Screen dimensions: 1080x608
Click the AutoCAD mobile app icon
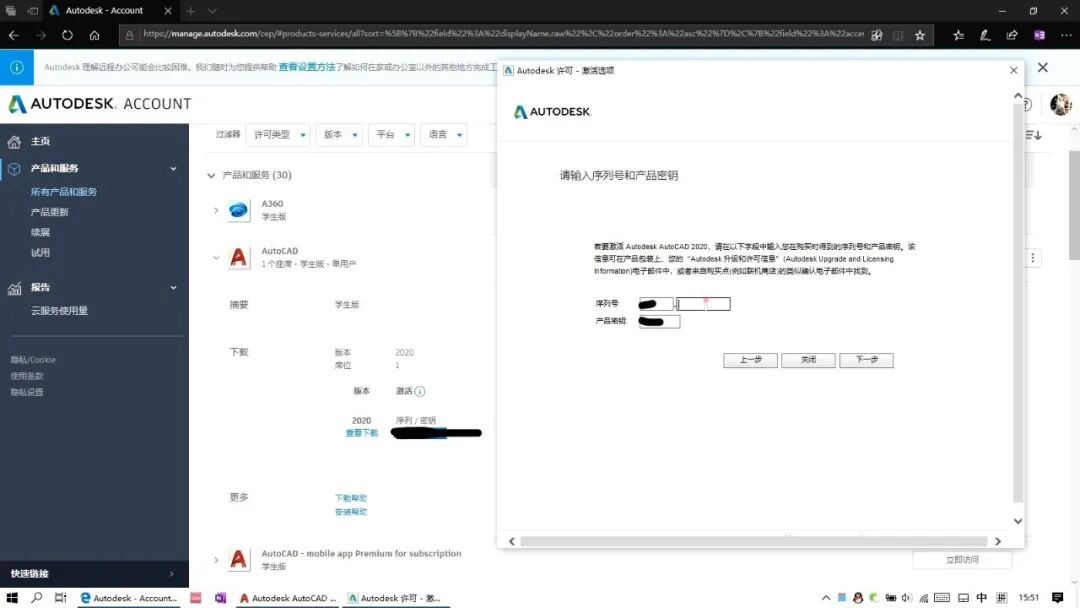tap(238, 559)
